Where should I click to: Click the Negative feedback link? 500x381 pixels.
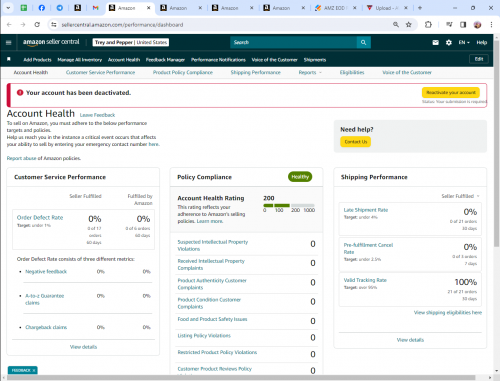[46, 272]
